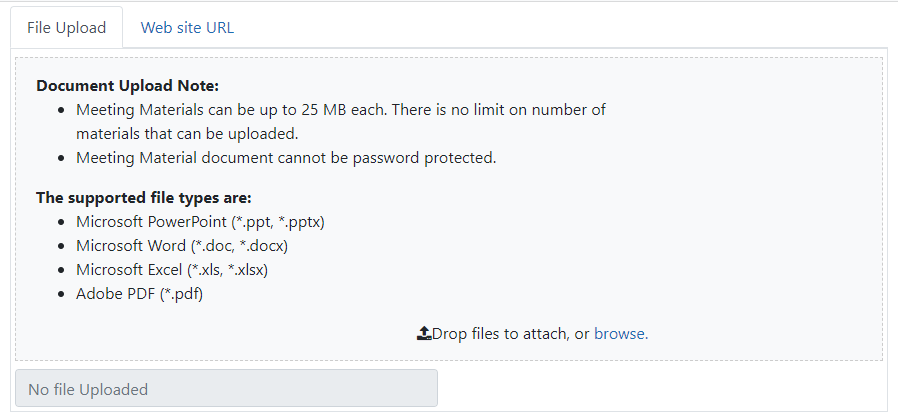This screenshot has height=420, width=898.
Task: Switch to the Web site URL tab
Action: [187, 28]
